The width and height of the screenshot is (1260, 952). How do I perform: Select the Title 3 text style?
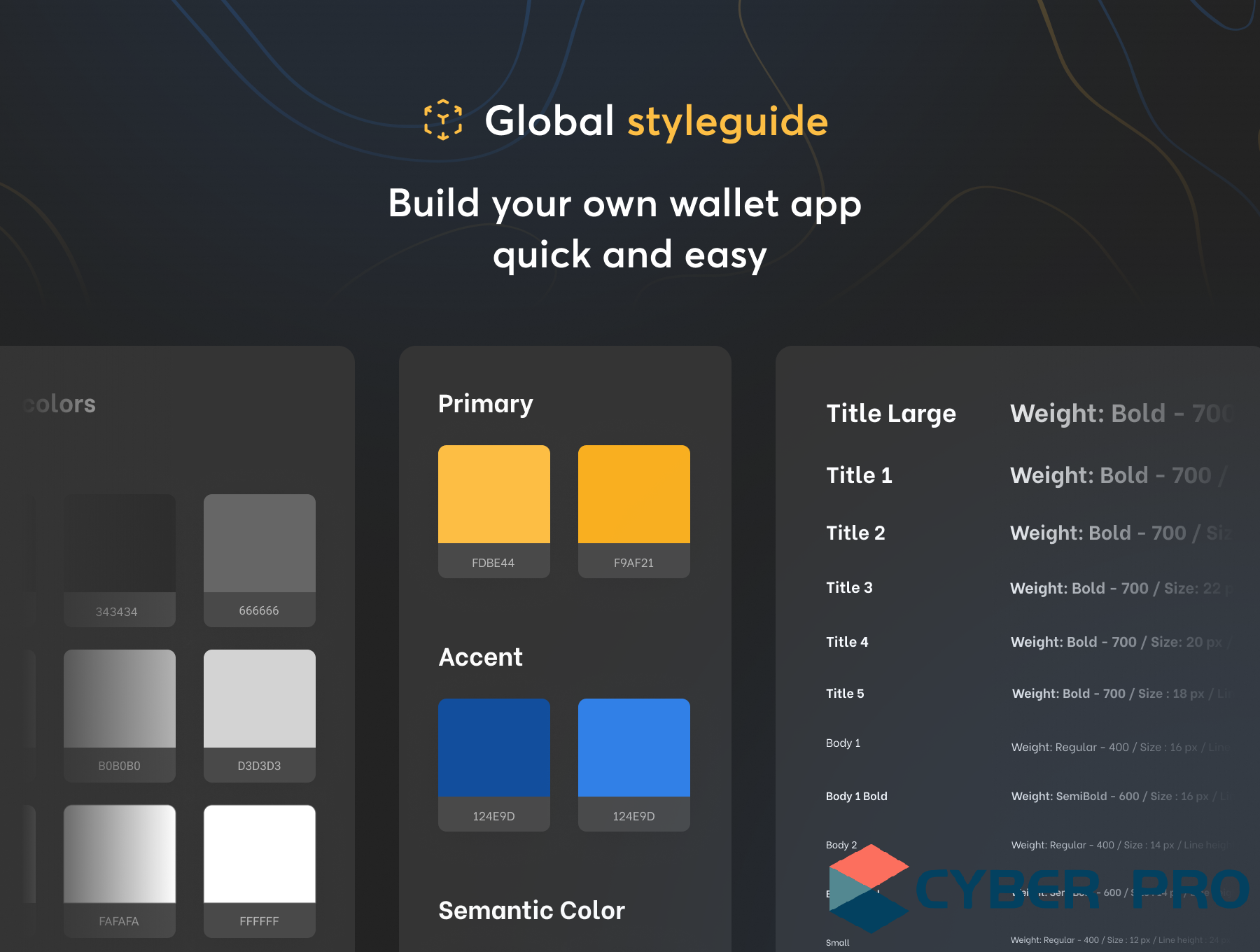pos(849,587)
